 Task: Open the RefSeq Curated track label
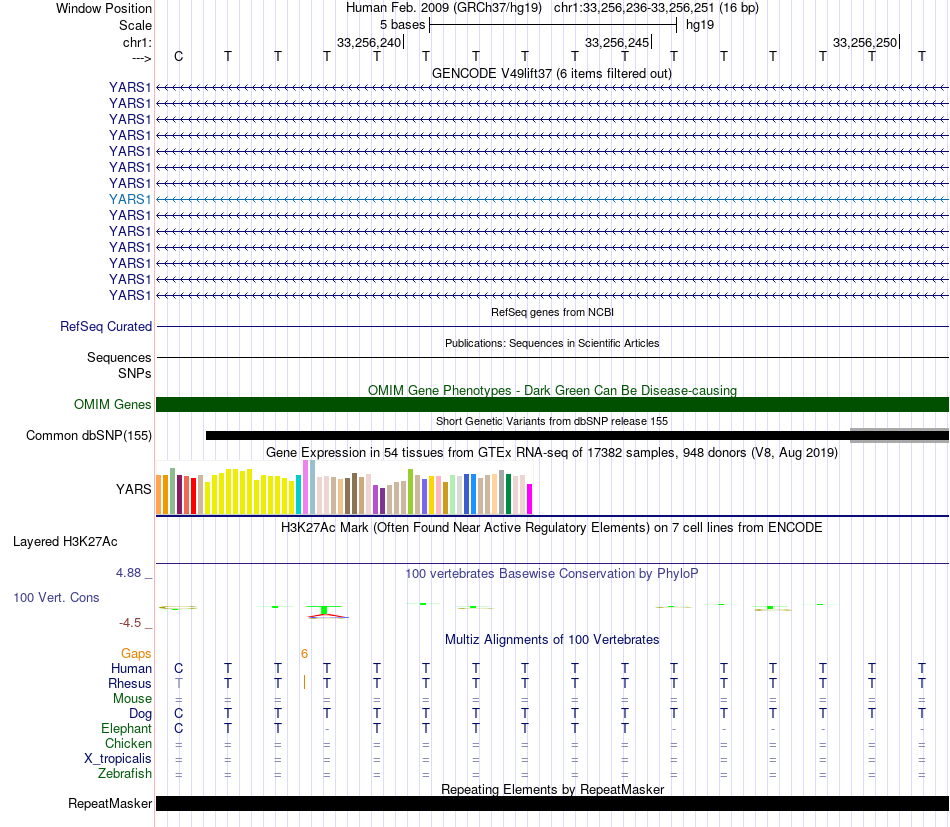(106, 327)
